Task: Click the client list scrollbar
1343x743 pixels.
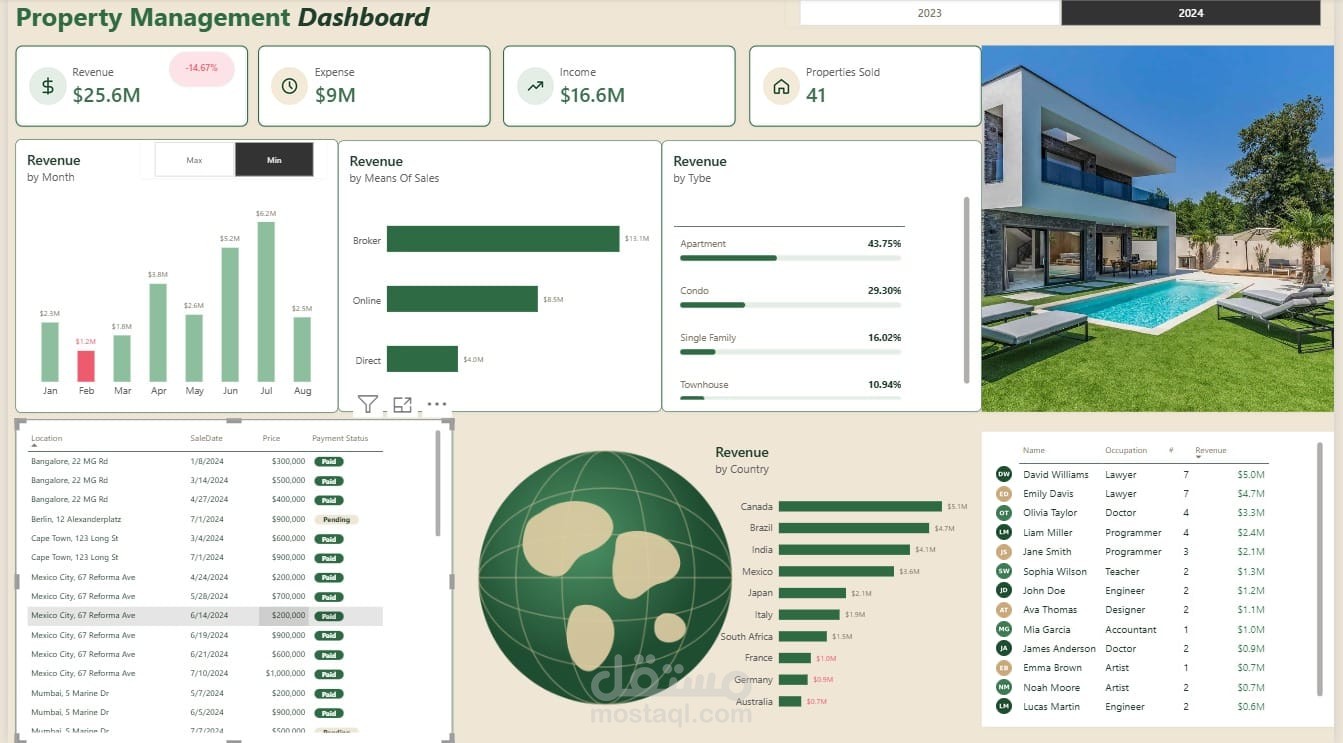Action: [x=1319, y=567]
